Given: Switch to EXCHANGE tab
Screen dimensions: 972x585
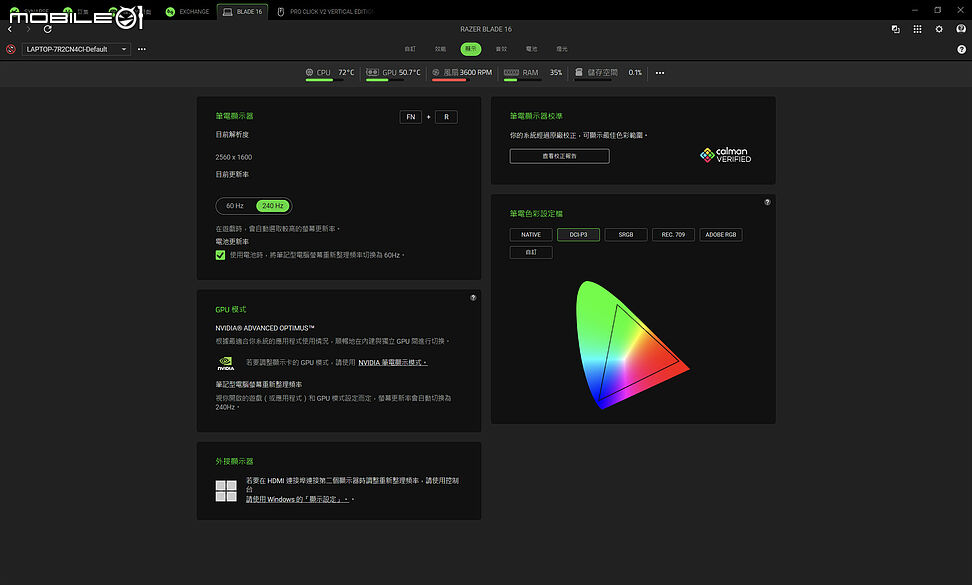Looking at the screenshot, I should point(187,12).
